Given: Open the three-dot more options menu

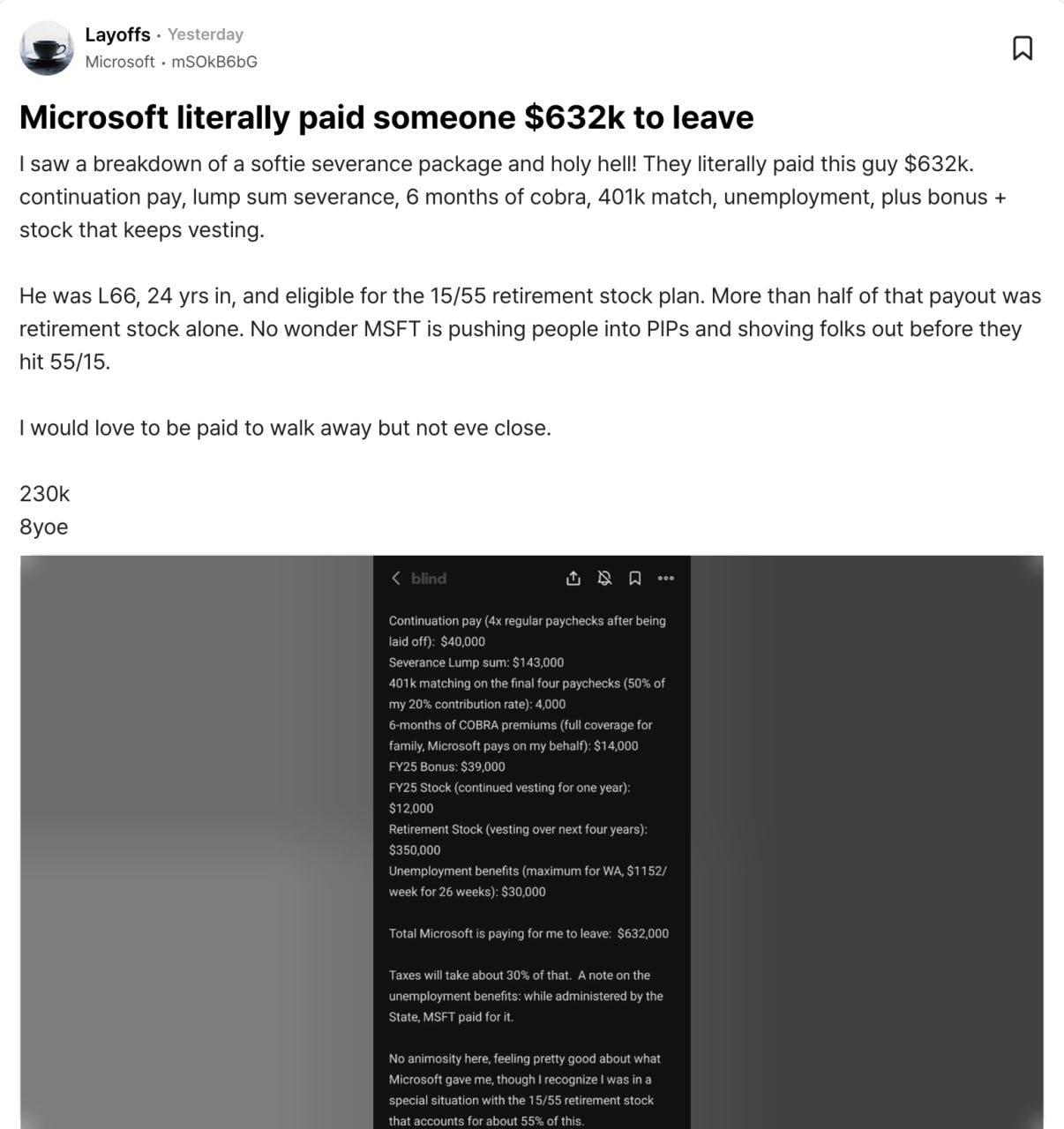Looking at the screenshot, I should point(666,579).
